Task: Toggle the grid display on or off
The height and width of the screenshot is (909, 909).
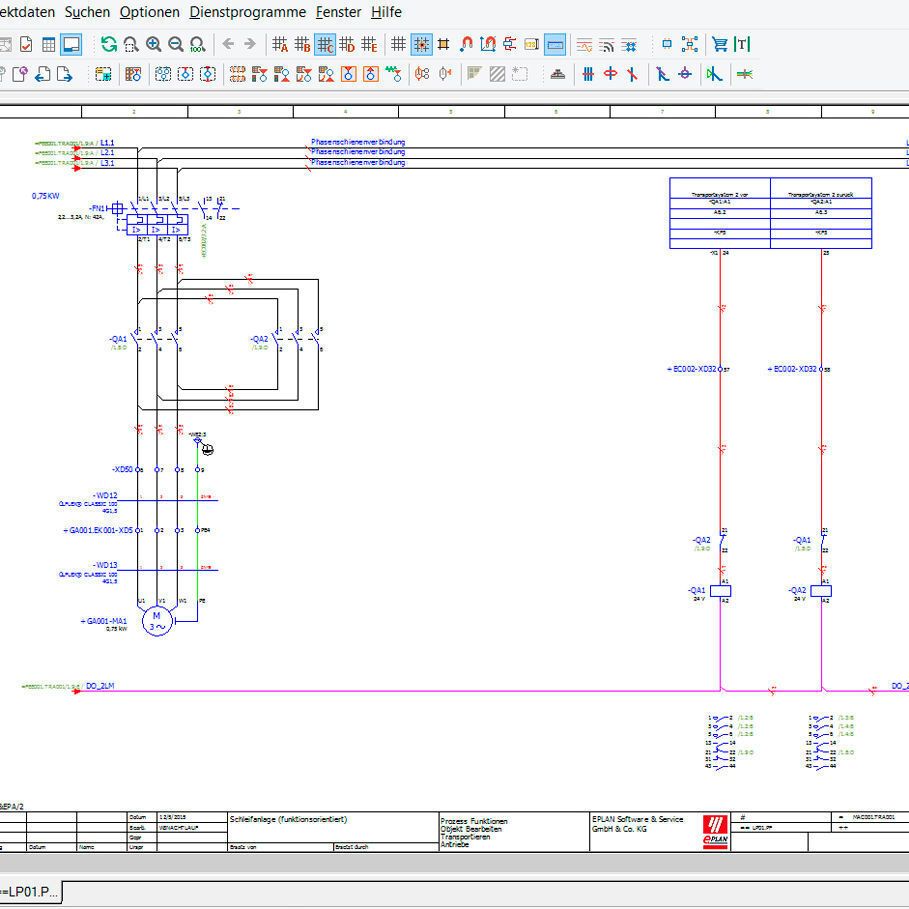Action: coord(399,44)
